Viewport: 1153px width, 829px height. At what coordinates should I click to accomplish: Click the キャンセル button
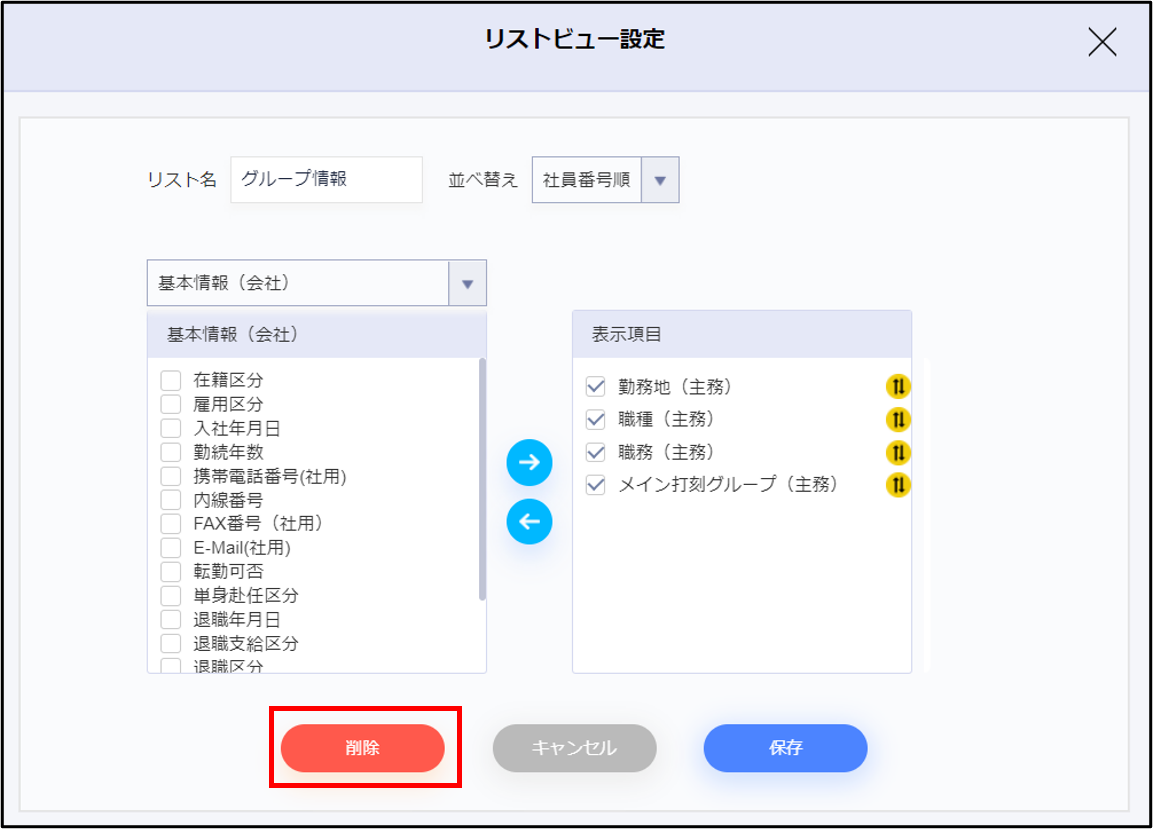click(574, 748)
